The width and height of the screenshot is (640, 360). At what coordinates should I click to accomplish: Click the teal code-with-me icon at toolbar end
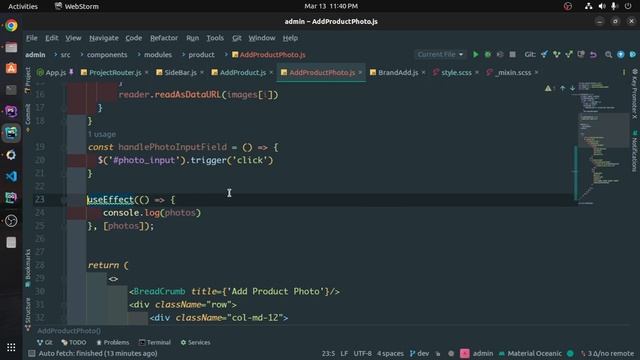pyautogui.click(x=633, y=54)
